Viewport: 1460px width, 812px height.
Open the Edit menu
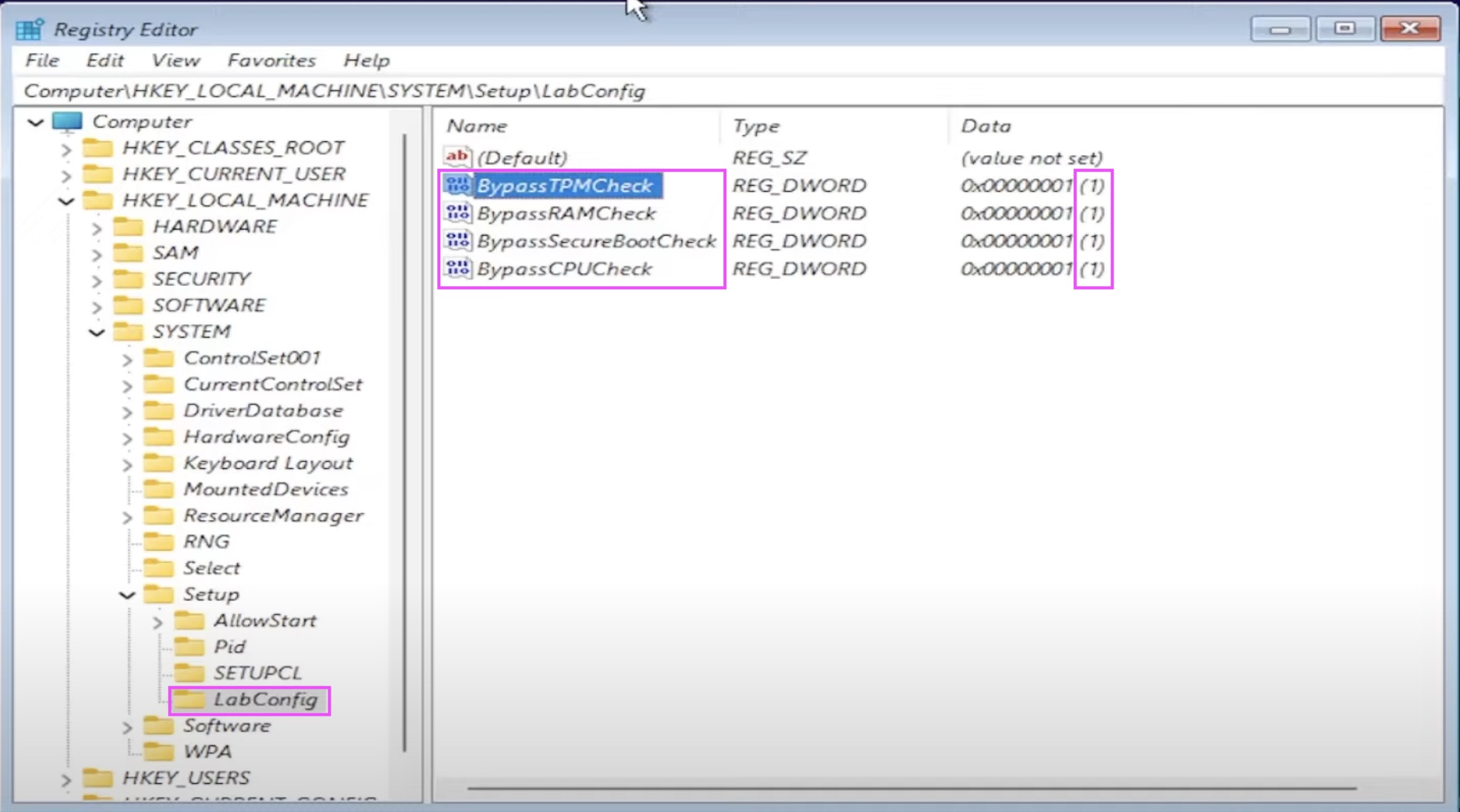click(104, 60)
